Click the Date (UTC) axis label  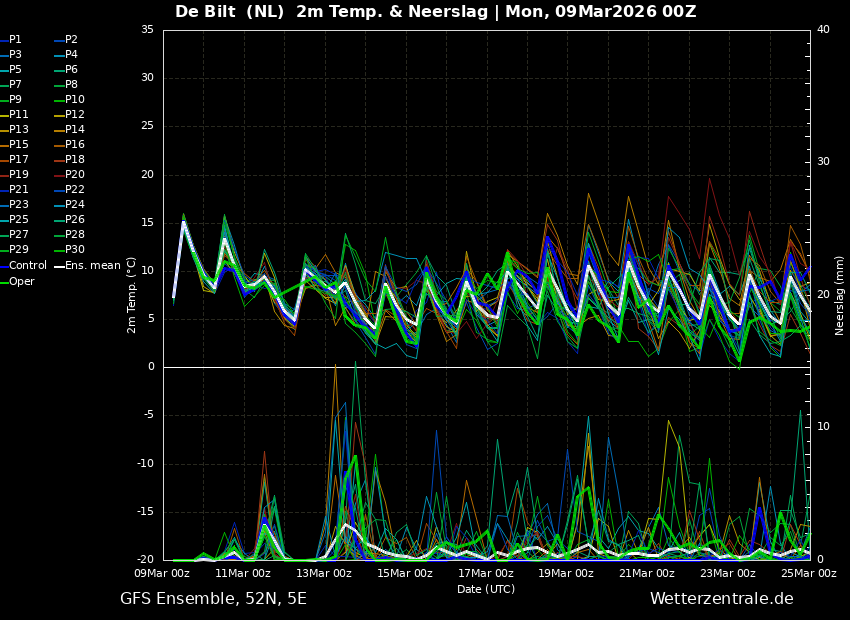[486, 589]
